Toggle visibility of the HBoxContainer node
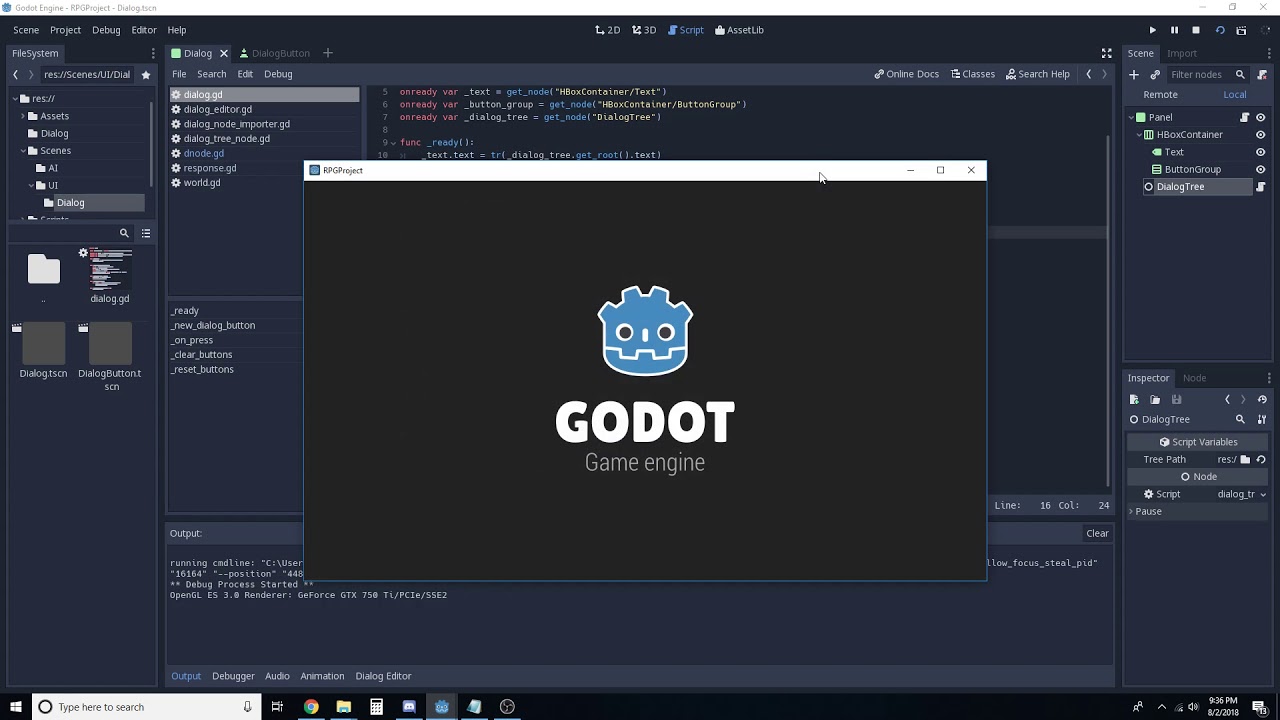This screenshot has width=1280, height=720. 1260,135
